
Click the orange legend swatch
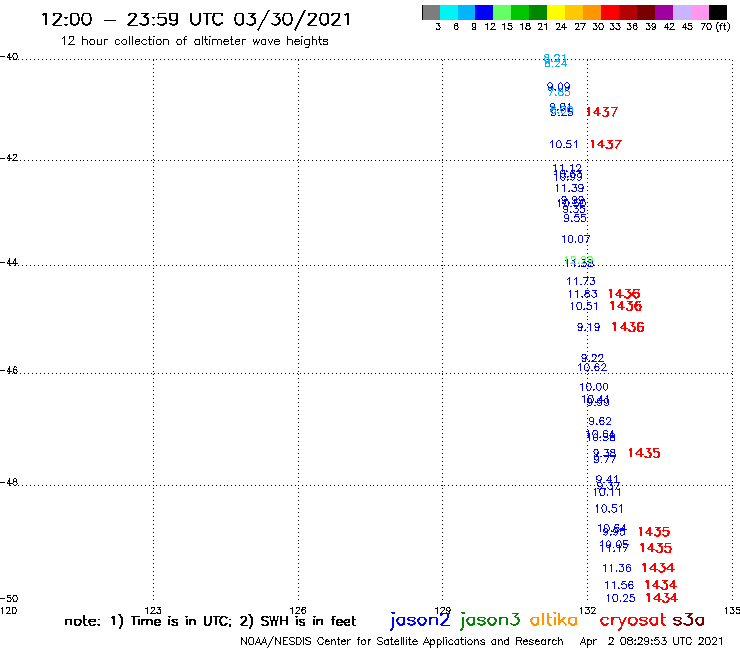pos(592,12)
